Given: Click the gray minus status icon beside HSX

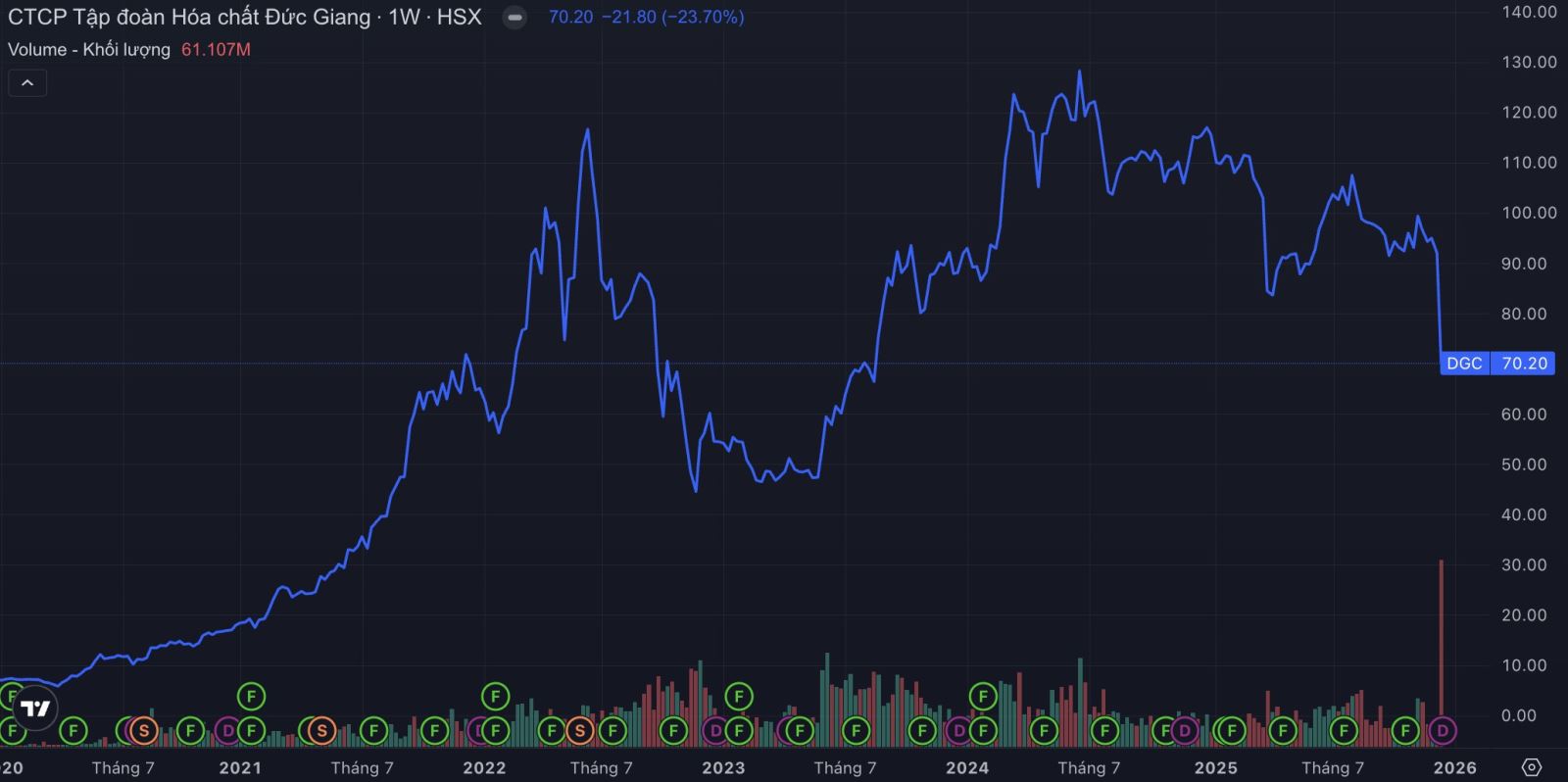Looking at the screenshot, I should 514,18.
